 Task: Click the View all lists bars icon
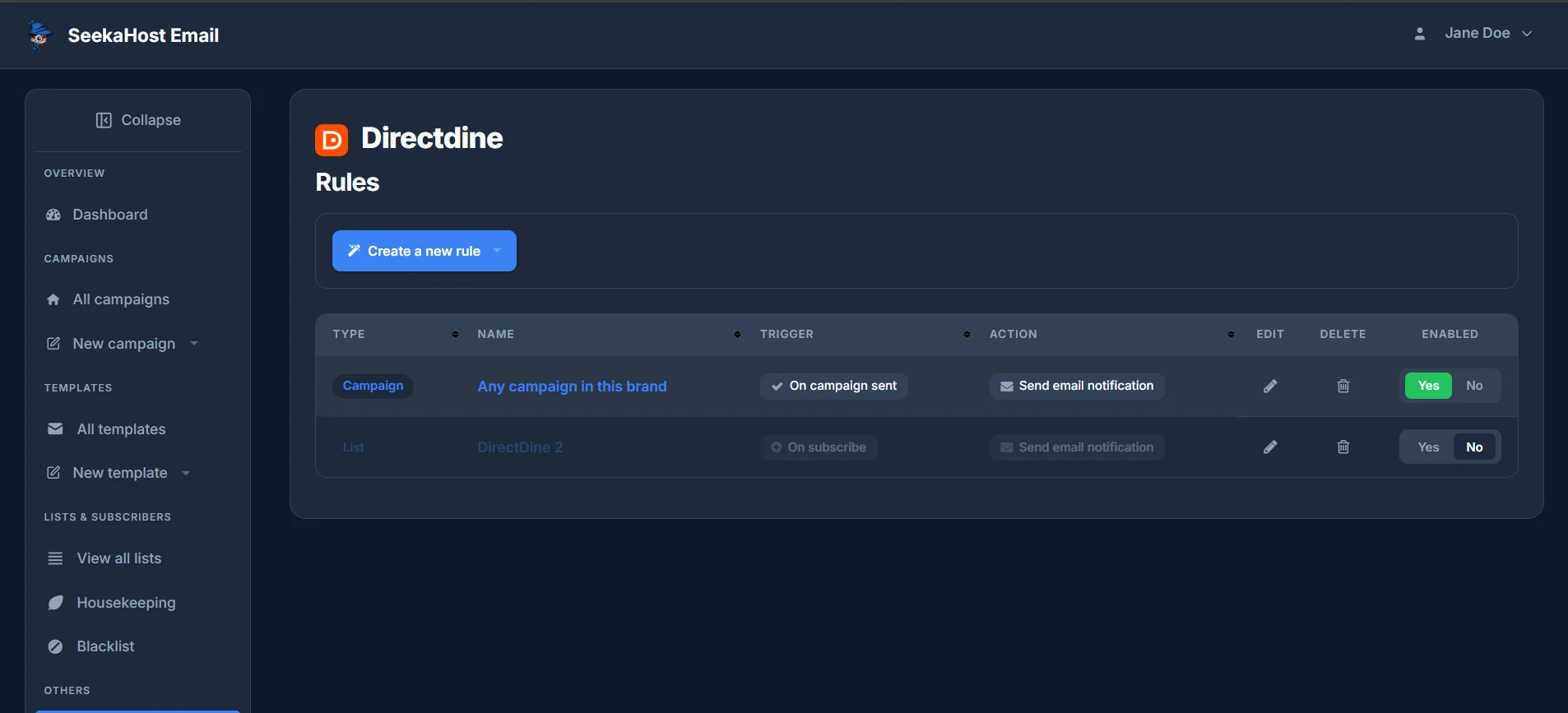click(55, 558)
